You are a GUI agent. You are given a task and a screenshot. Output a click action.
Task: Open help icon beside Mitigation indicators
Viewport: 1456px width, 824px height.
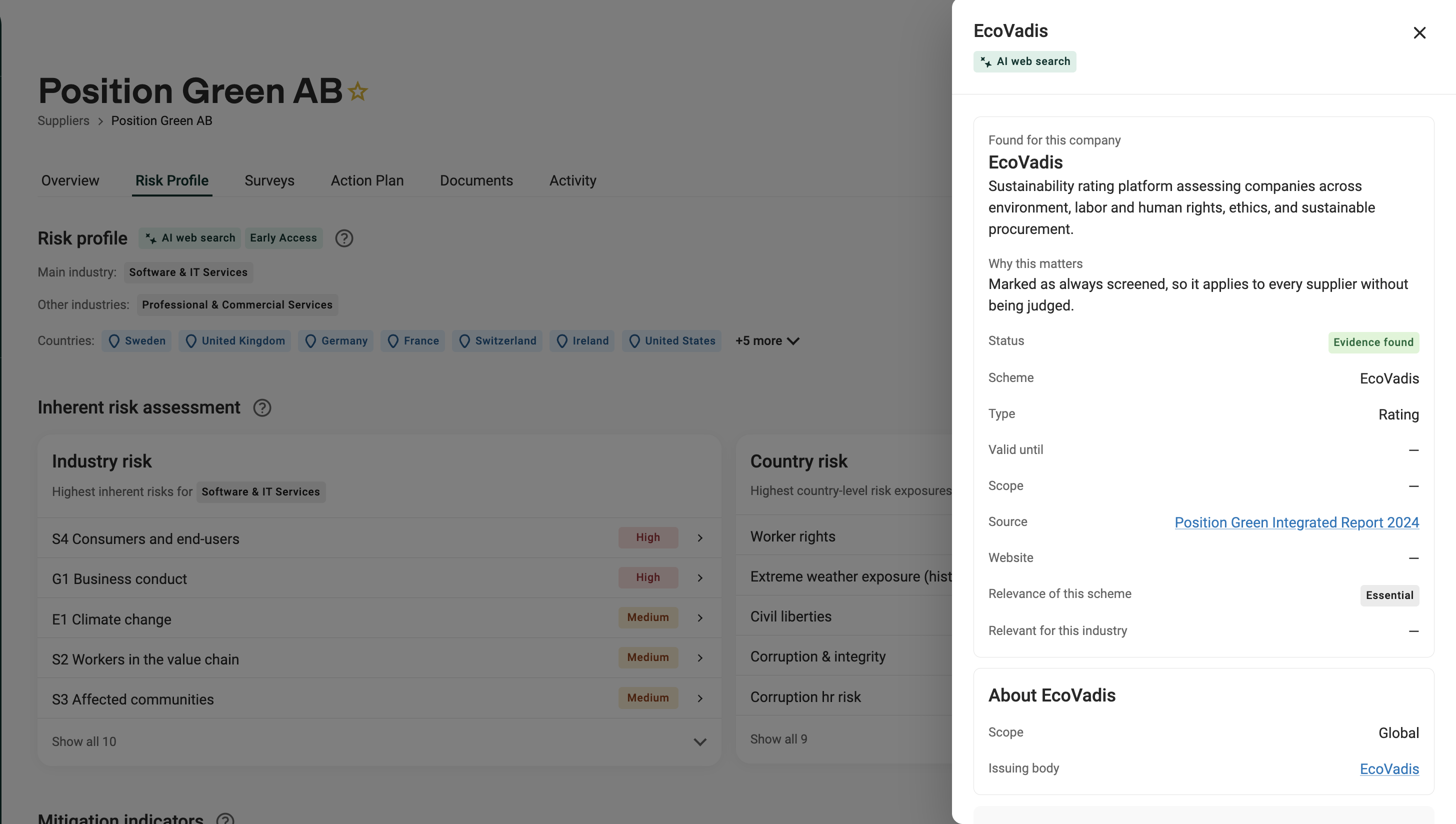click(225, 818)
